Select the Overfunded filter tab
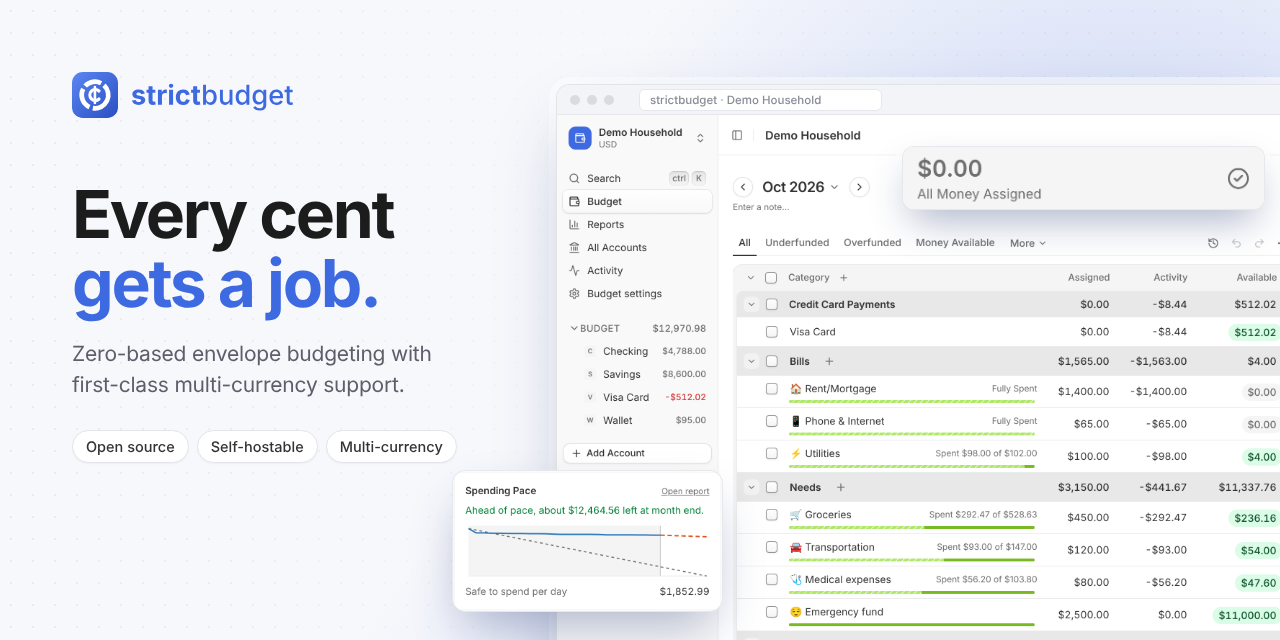This screenshot has height=640, width=1280. tap(872, 243)
